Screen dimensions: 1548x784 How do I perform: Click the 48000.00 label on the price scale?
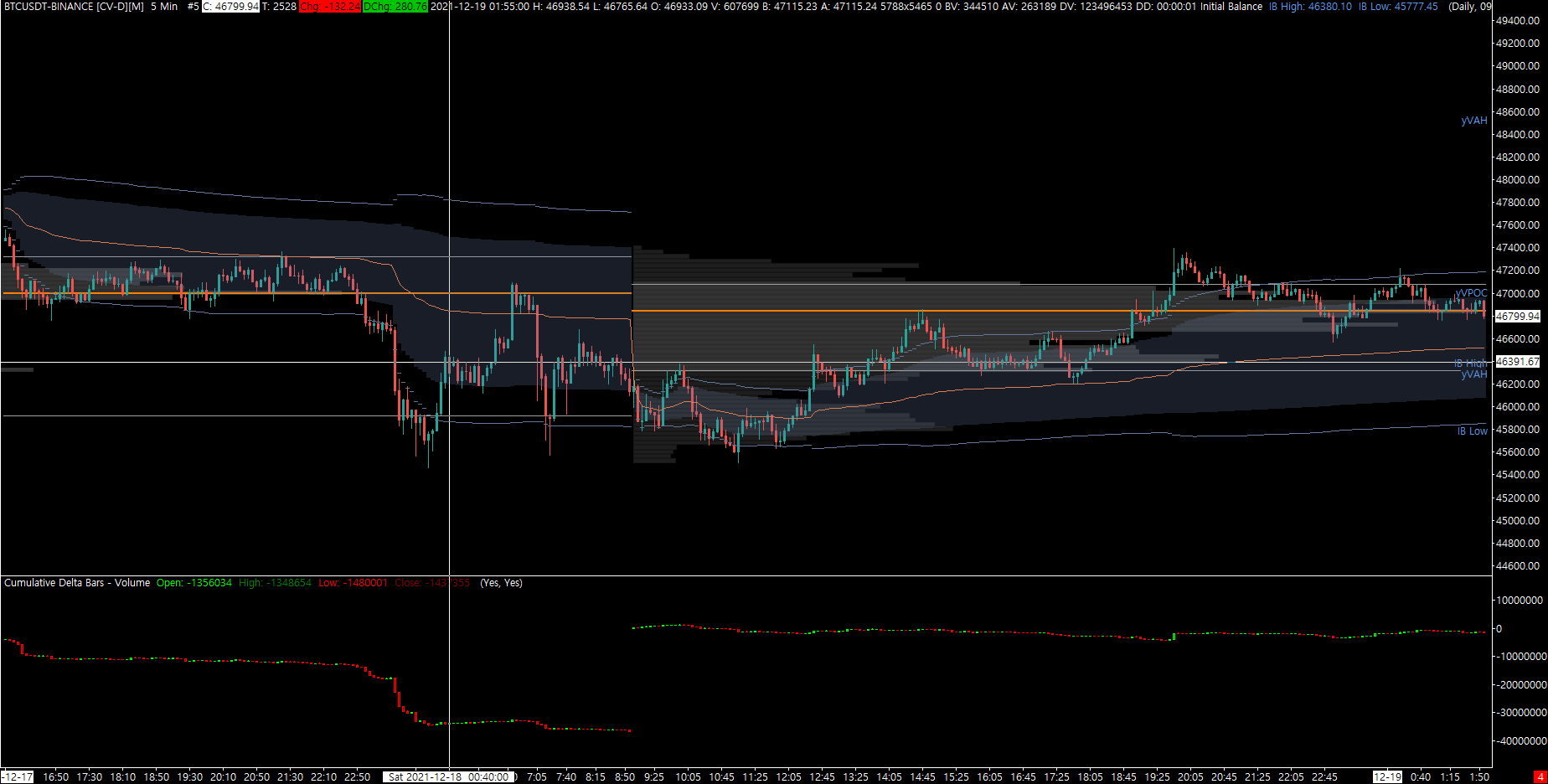click(1518, 180)
